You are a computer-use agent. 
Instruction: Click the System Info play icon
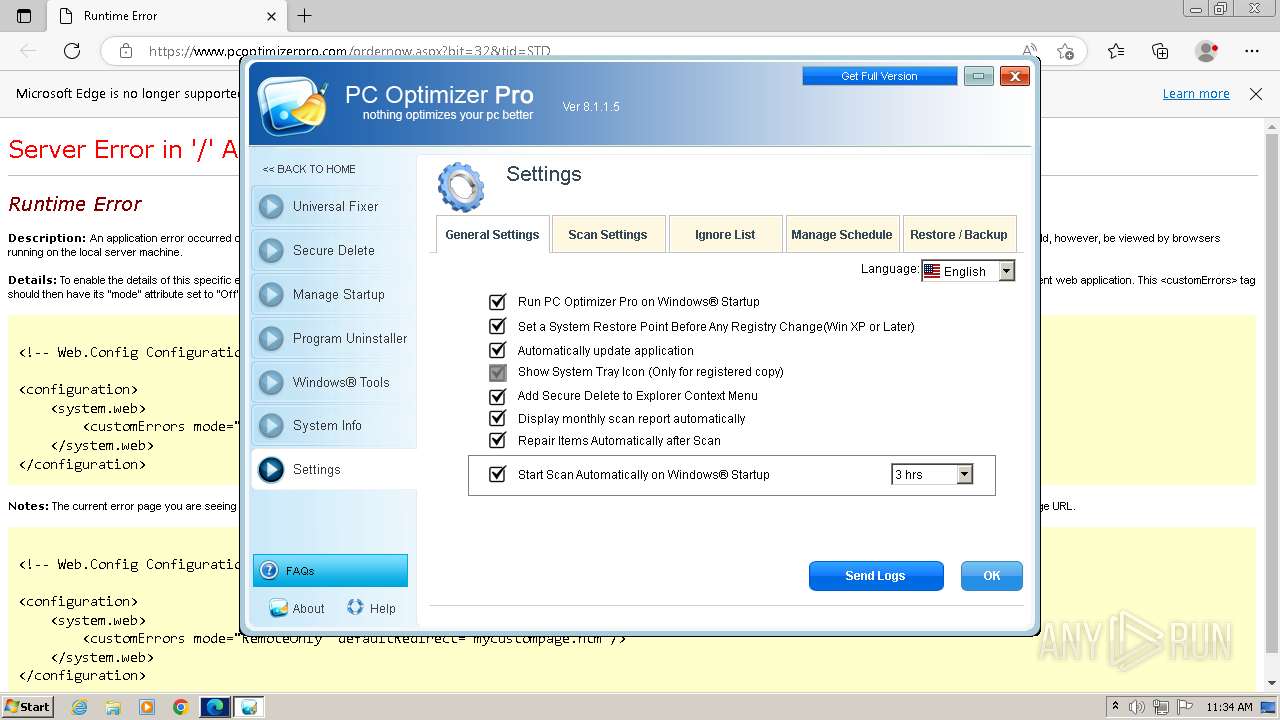(x=271, y=425)
